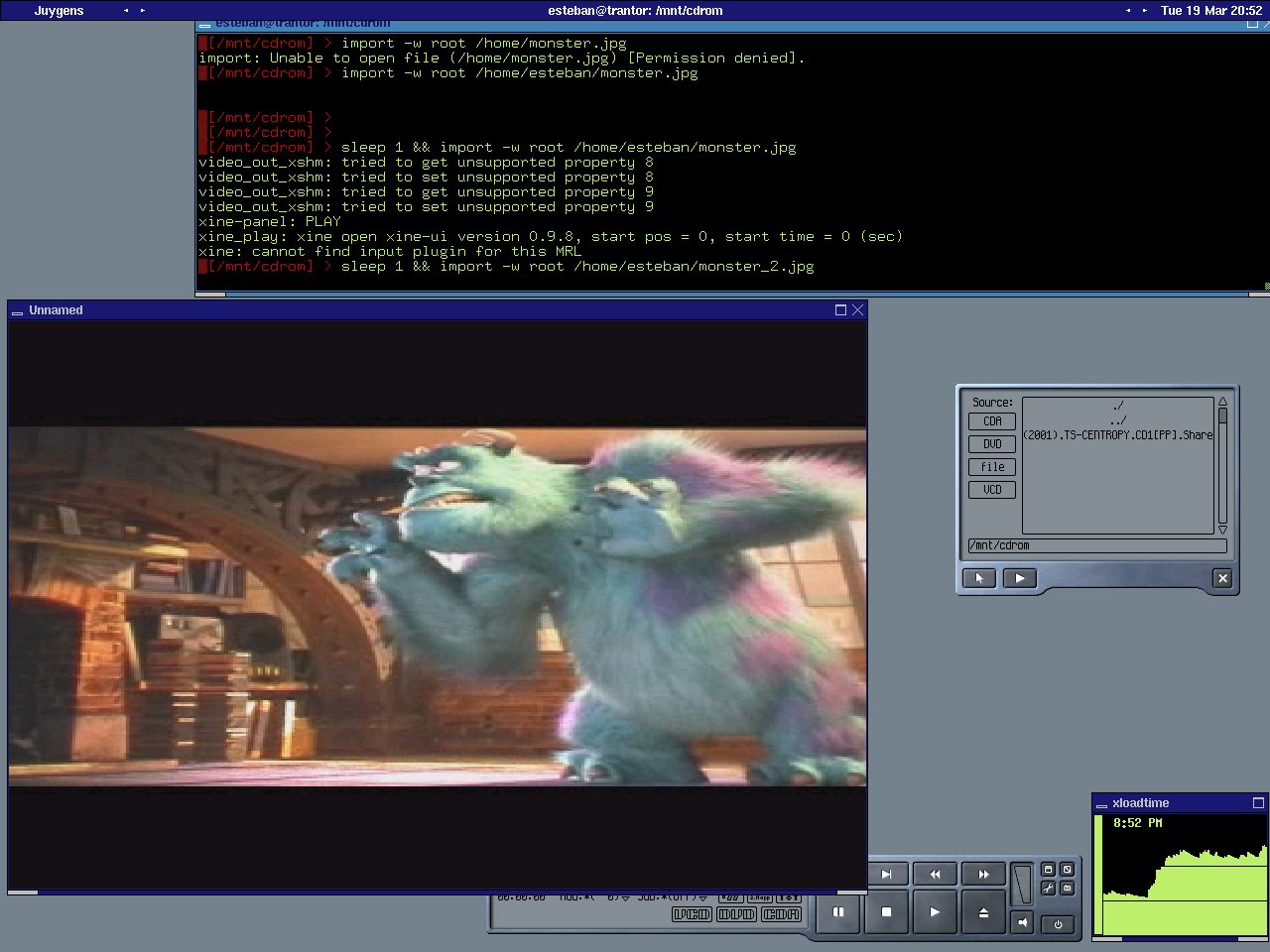Click the left arrow beside the clock
Image resolution: width=1270 pixels, height=952 pixels.
[x=1128, y=11]
